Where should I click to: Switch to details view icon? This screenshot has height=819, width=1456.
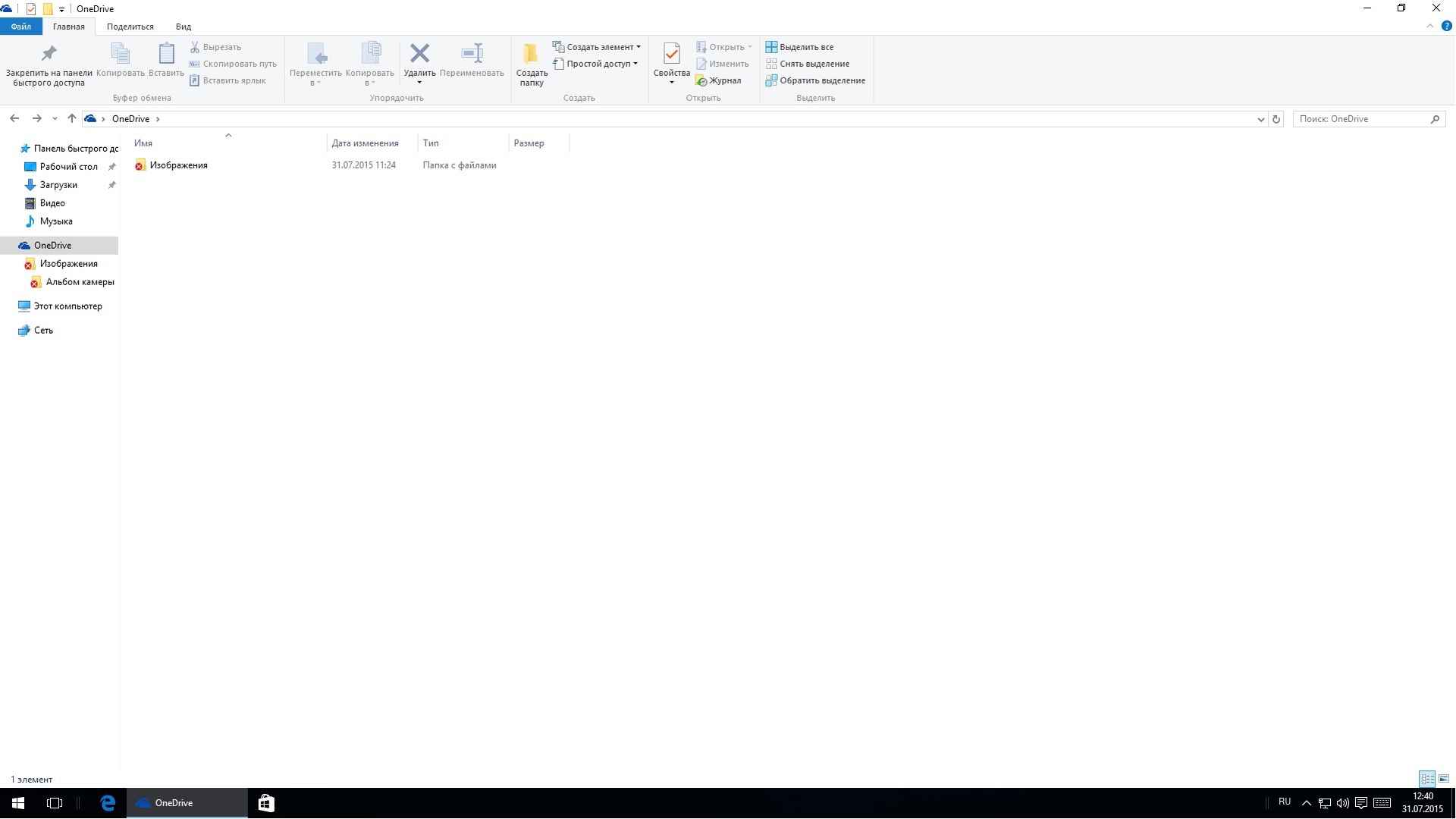pyautogui.click(x=1427, y=779)
